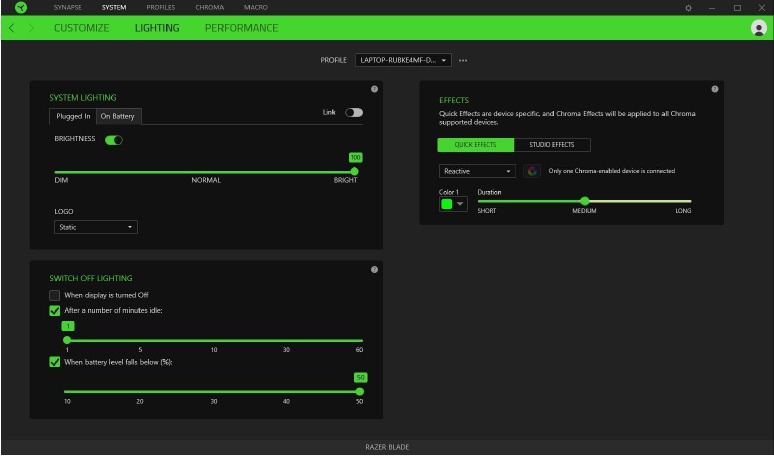
Task: Open the Profile dropdown
Action: click(403, 60)
